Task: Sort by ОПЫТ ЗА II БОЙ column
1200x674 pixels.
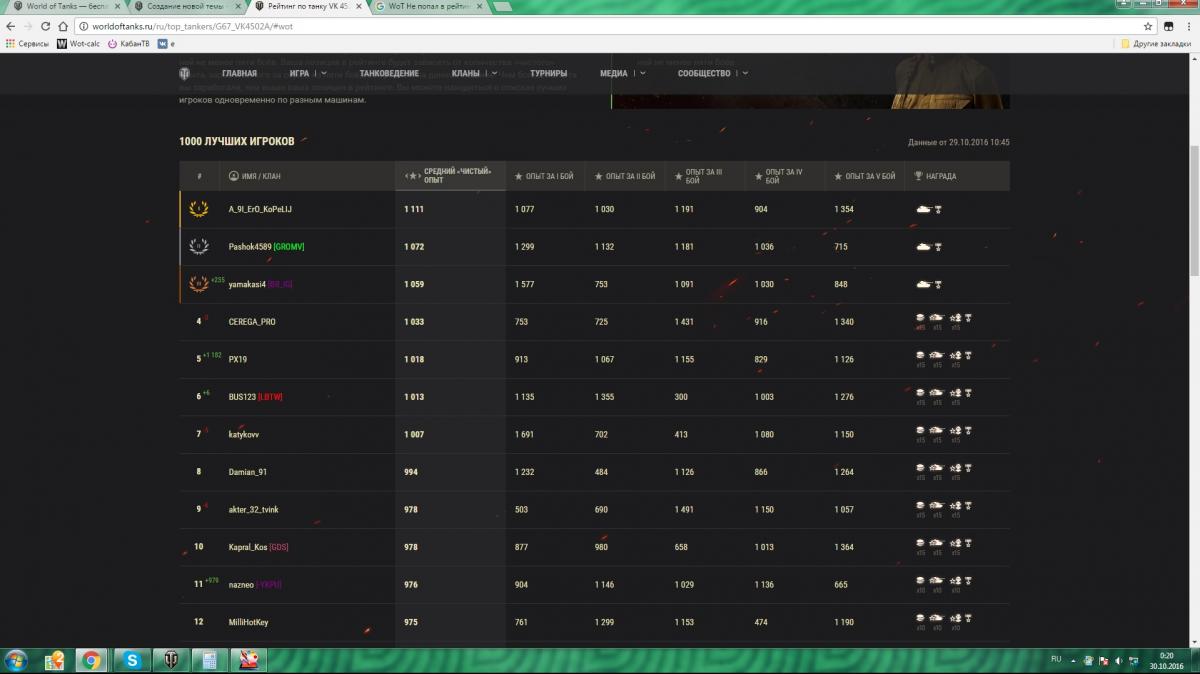Action: tap(625, 176)
